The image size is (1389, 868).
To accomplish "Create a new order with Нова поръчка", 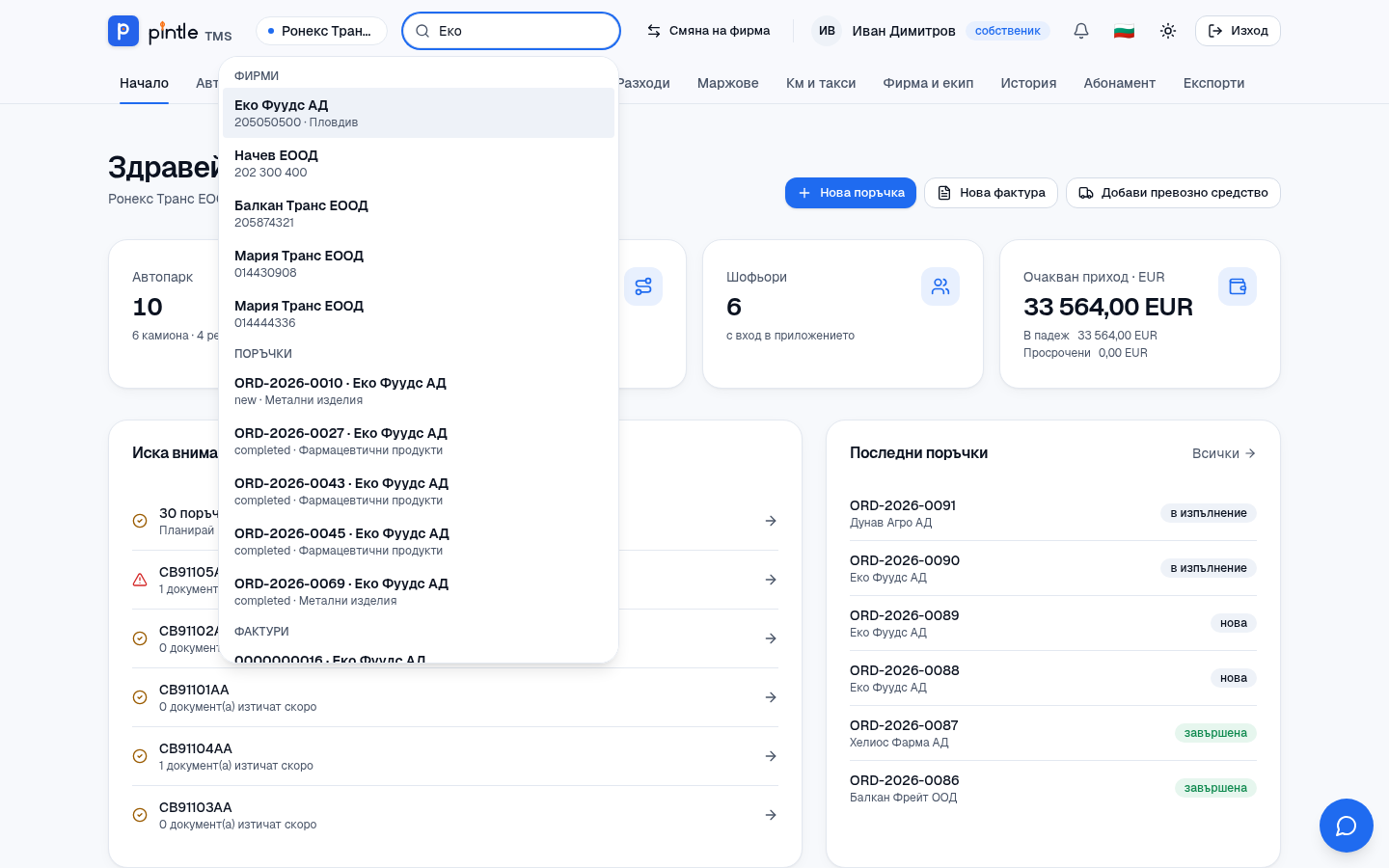I will (x=851, y=193).
